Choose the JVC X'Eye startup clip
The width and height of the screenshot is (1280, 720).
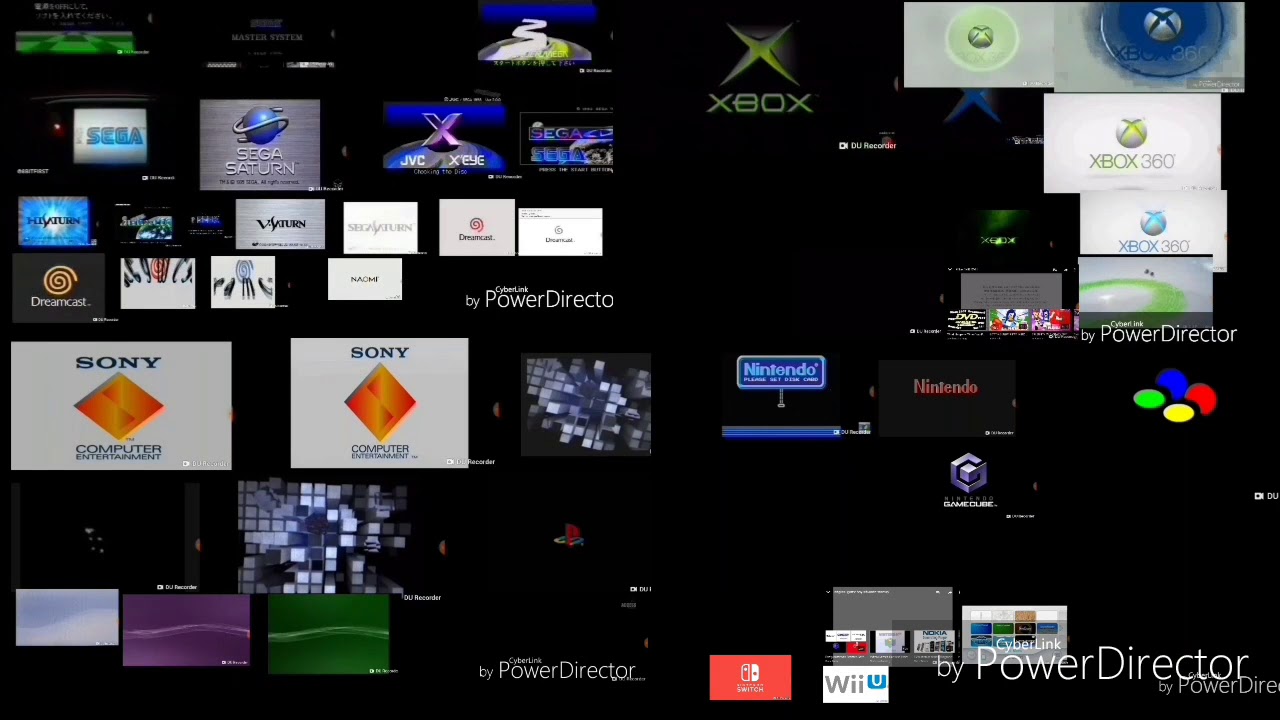pos(446,137)
